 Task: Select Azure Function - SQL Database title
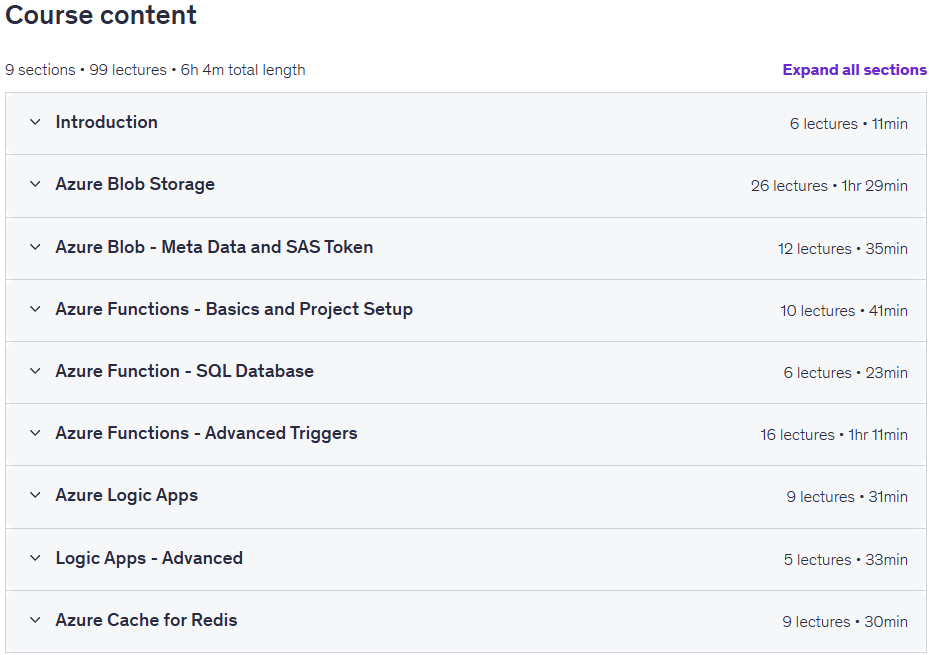(185, 371)
